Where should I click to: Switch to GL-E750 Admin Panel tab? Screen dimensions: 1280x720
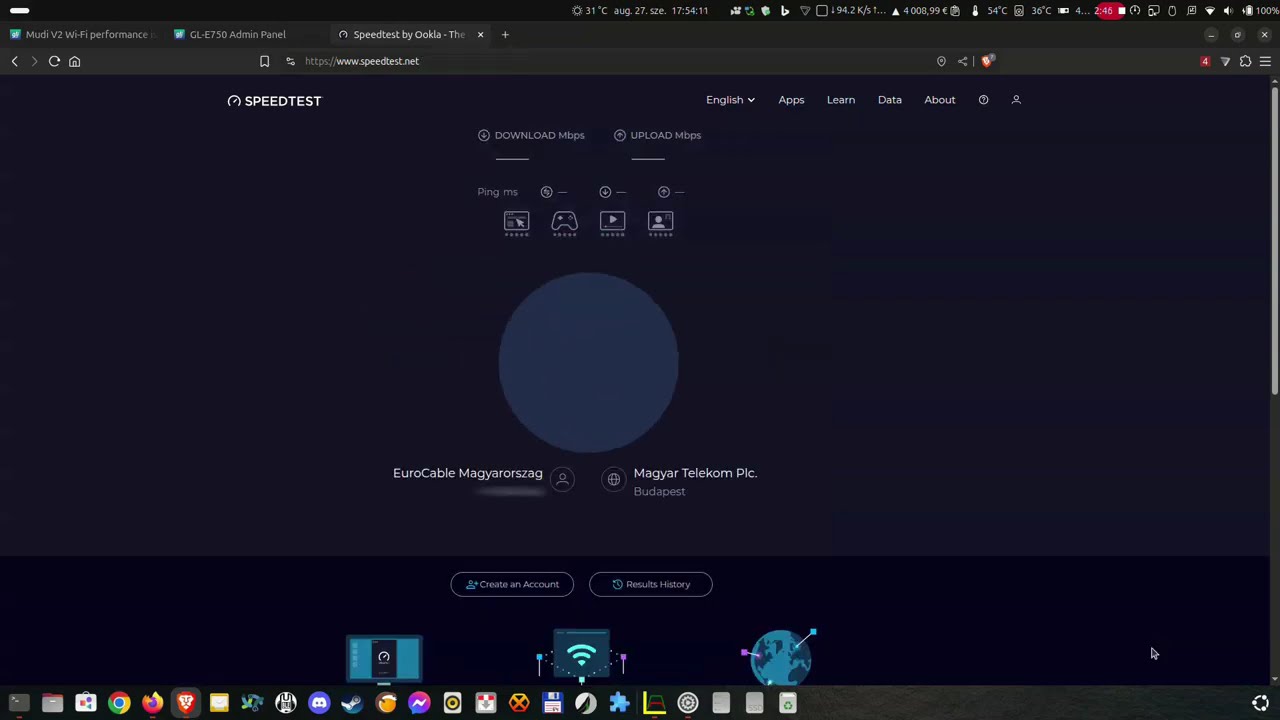point(237,35)
